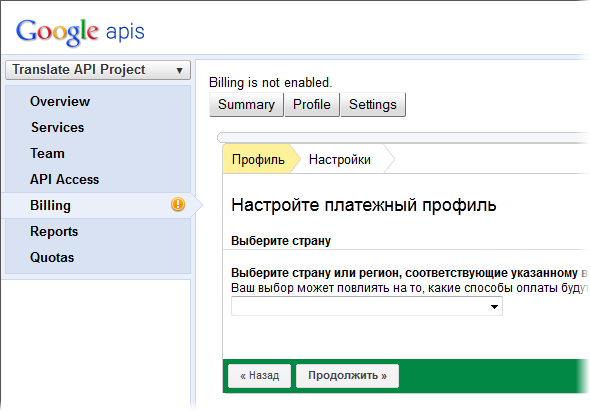Click the Summary button
The image size is (590, 411).
tap(246, 104)
